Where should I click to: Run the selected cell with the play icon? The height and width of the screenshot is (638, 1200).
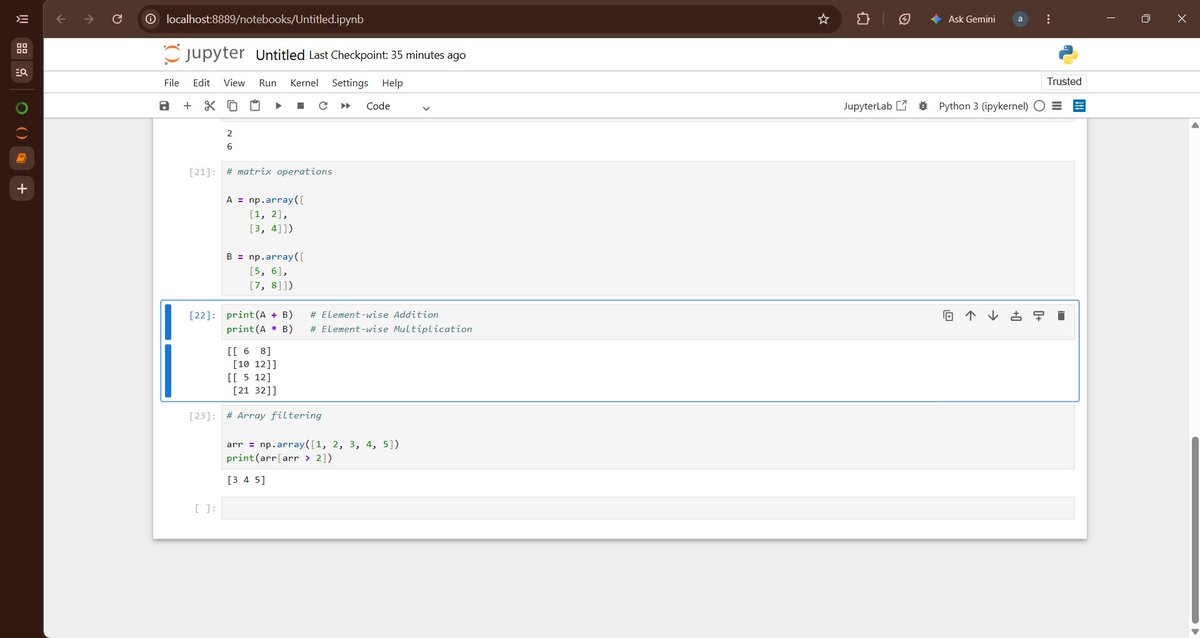point(278,106)
